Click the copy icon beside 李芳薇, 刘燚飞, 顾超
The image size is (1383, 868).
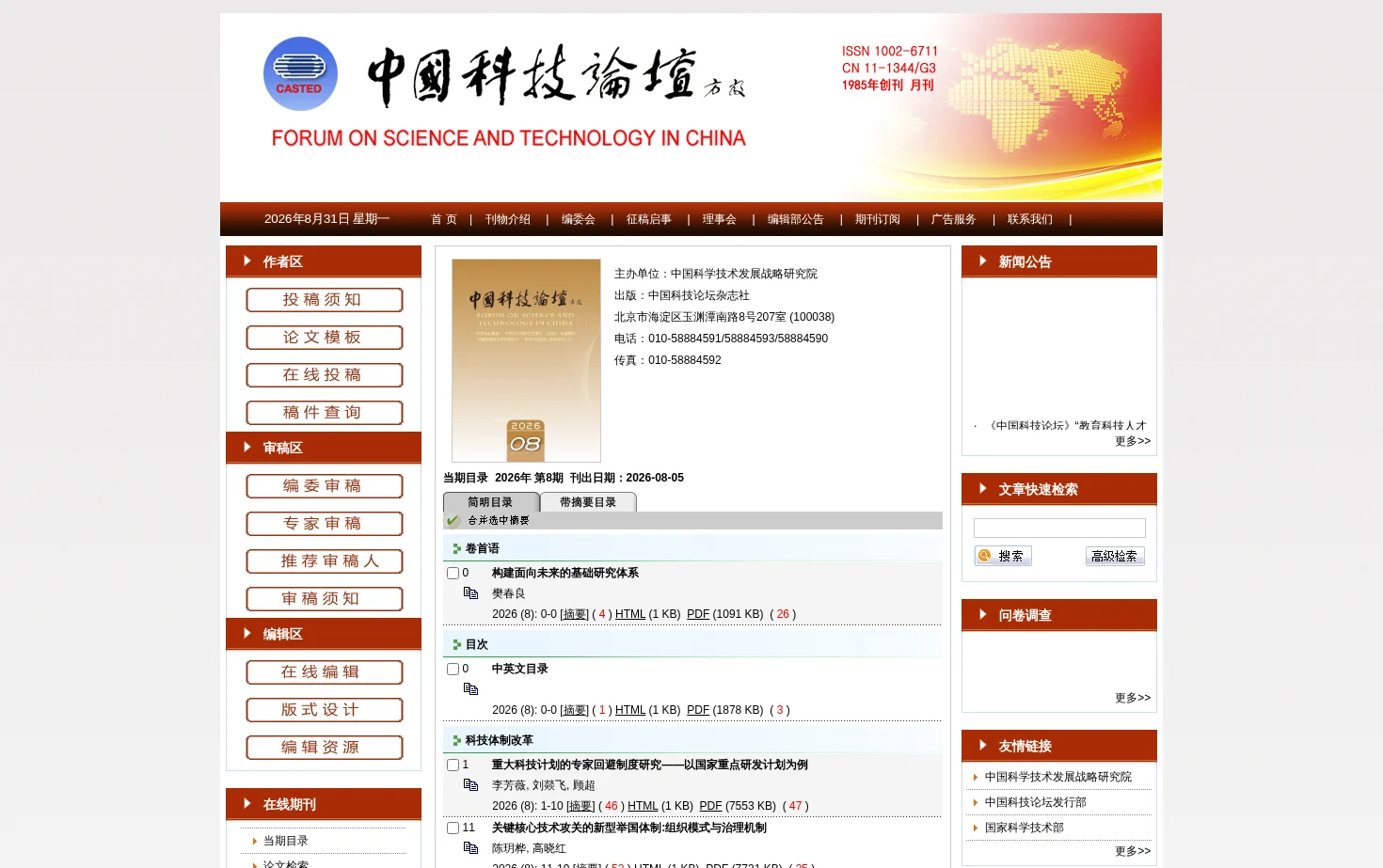(x=470, y=785)
